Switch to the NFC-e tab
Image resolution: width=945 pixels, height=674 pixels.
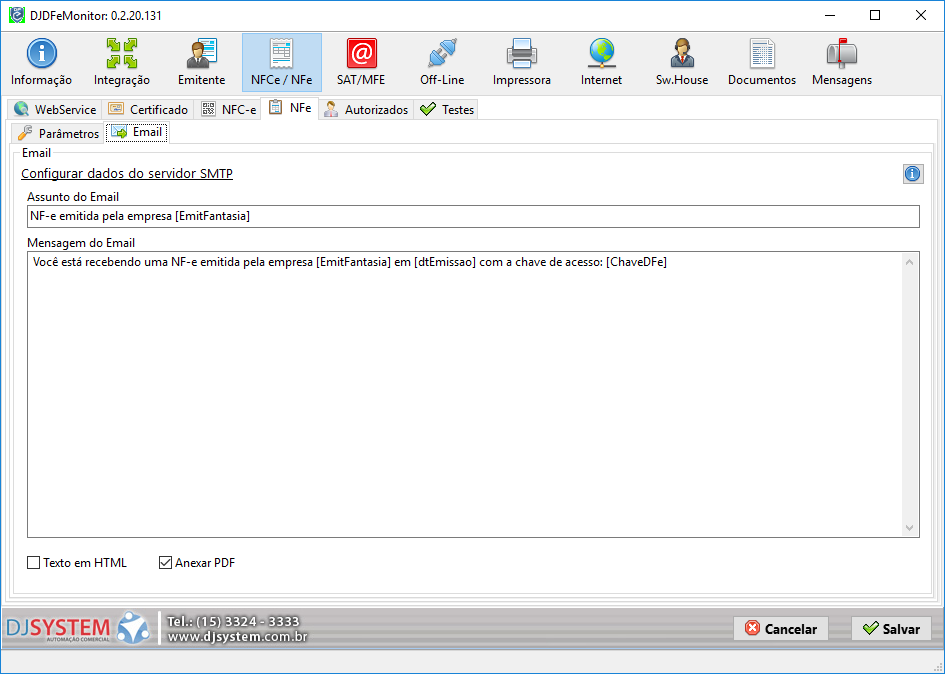[228, 109]
